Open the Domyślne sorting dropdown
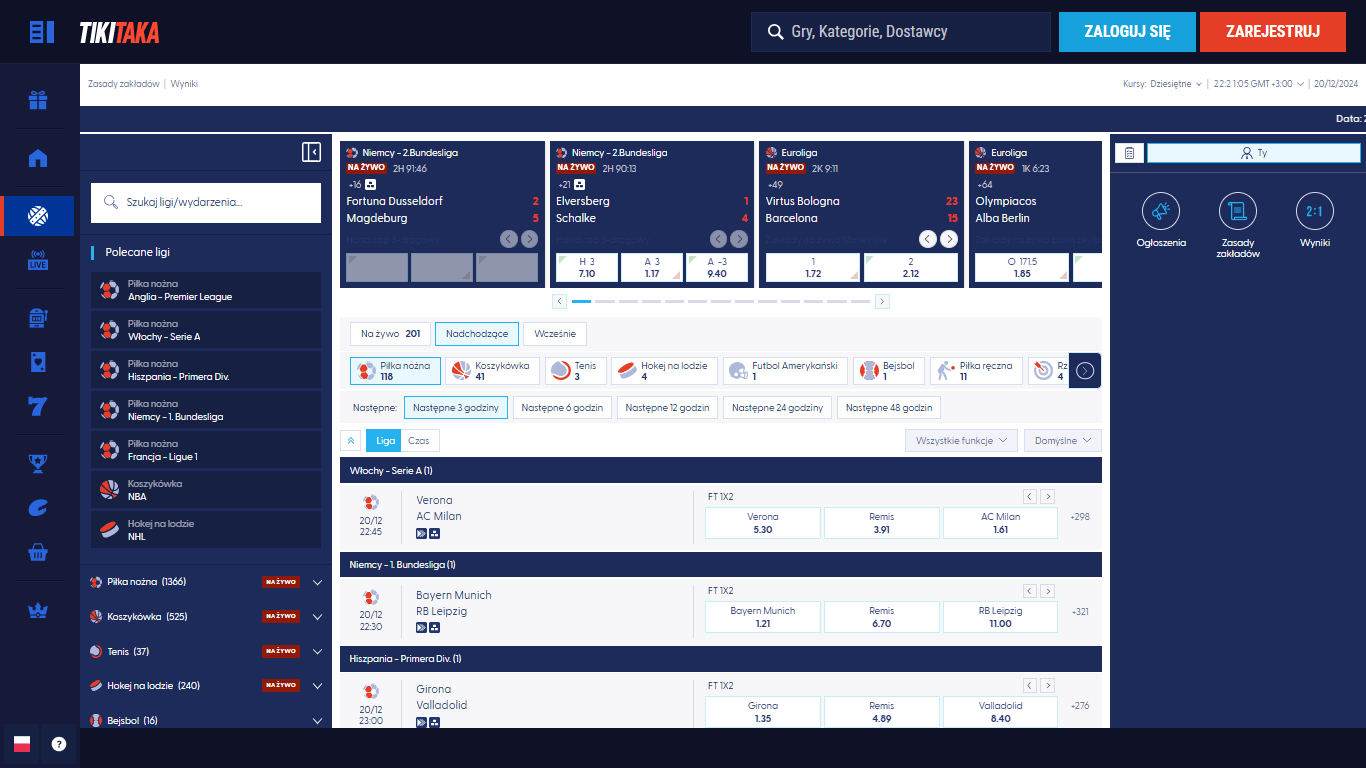 click(1063, 440)
